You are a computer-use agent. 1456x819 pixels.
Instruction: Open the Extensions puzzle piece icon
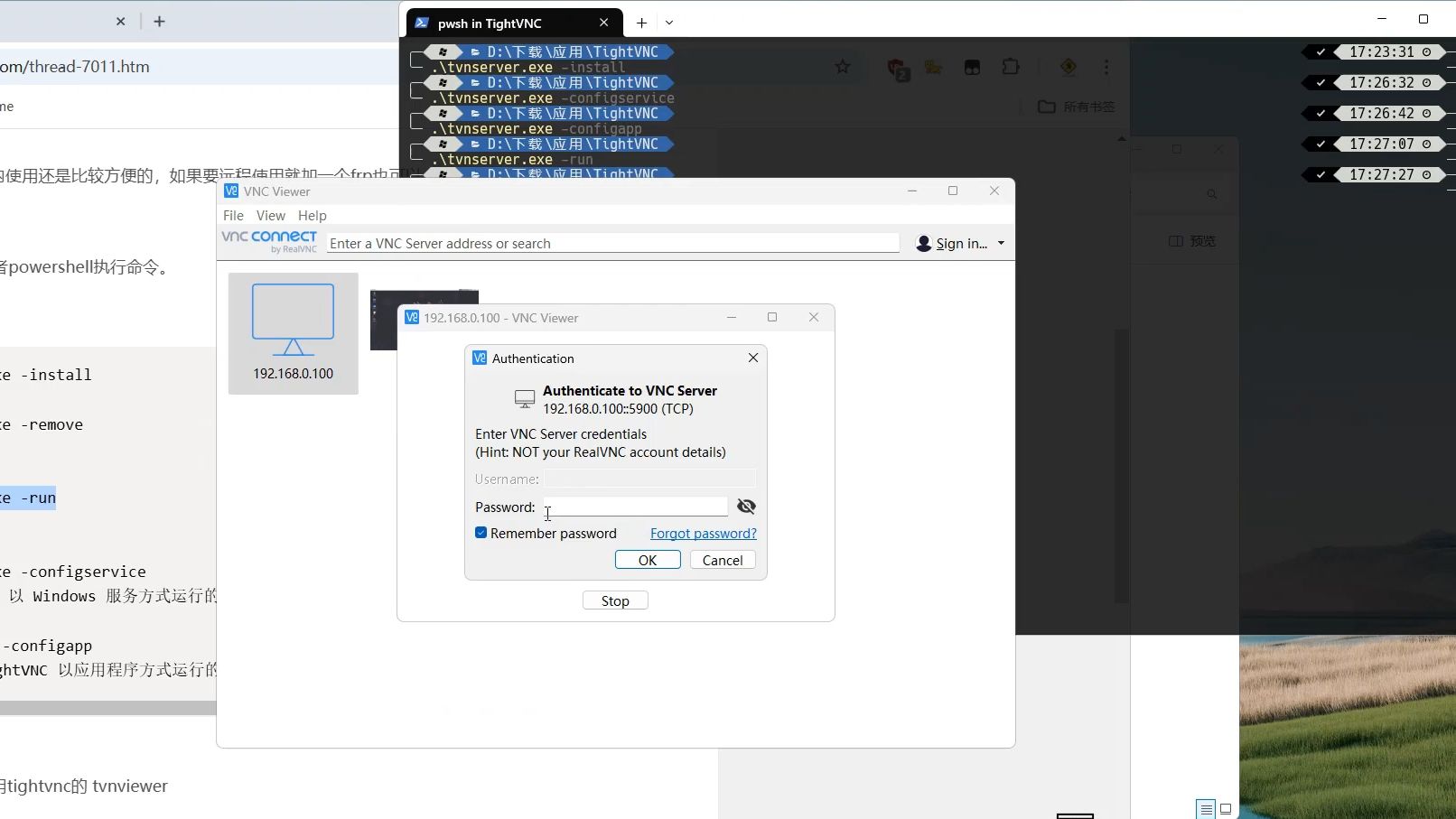point(1009,66)
